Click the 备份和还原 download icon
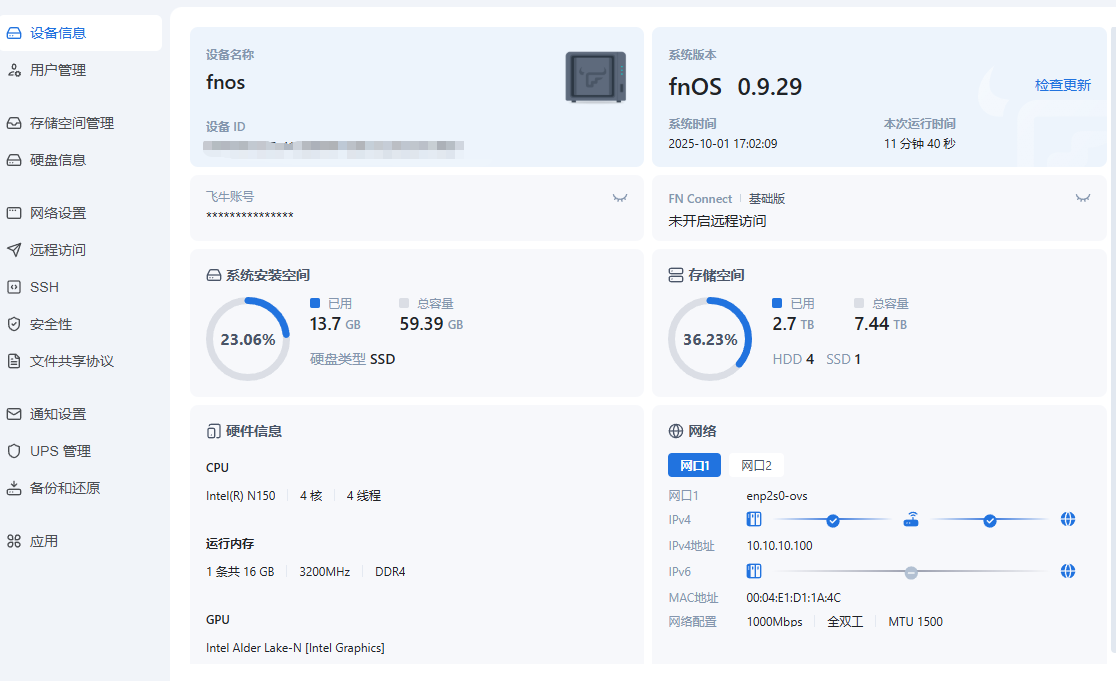This screenshot has height=681, width=1116. coord(14,488)
